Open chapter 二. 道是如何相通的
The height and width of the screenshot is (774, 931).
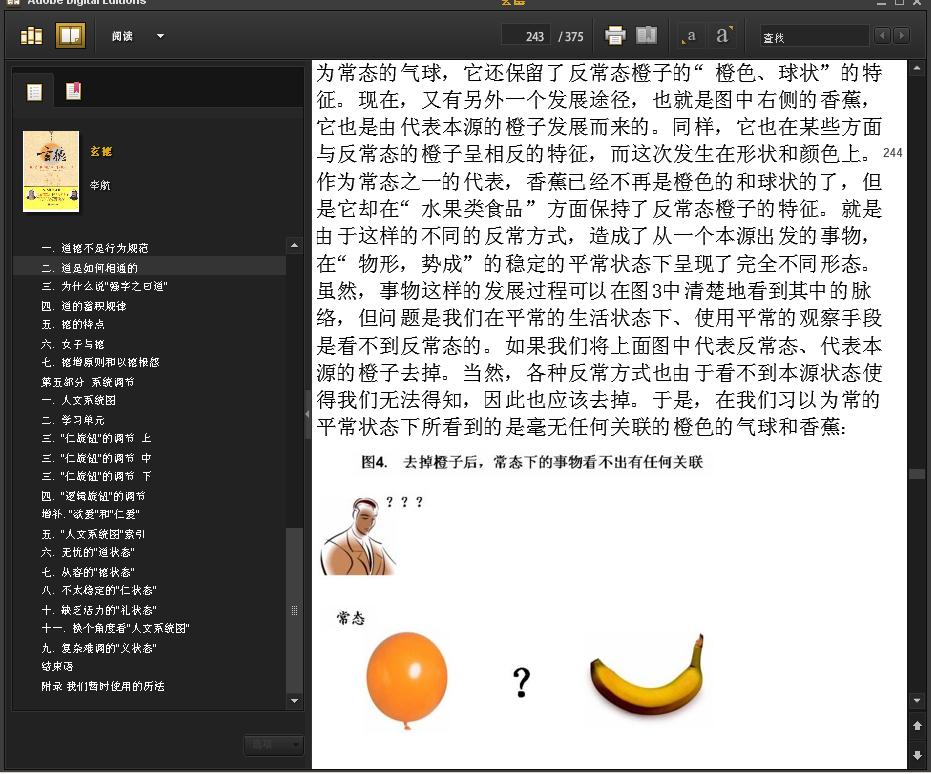(90, 268)
